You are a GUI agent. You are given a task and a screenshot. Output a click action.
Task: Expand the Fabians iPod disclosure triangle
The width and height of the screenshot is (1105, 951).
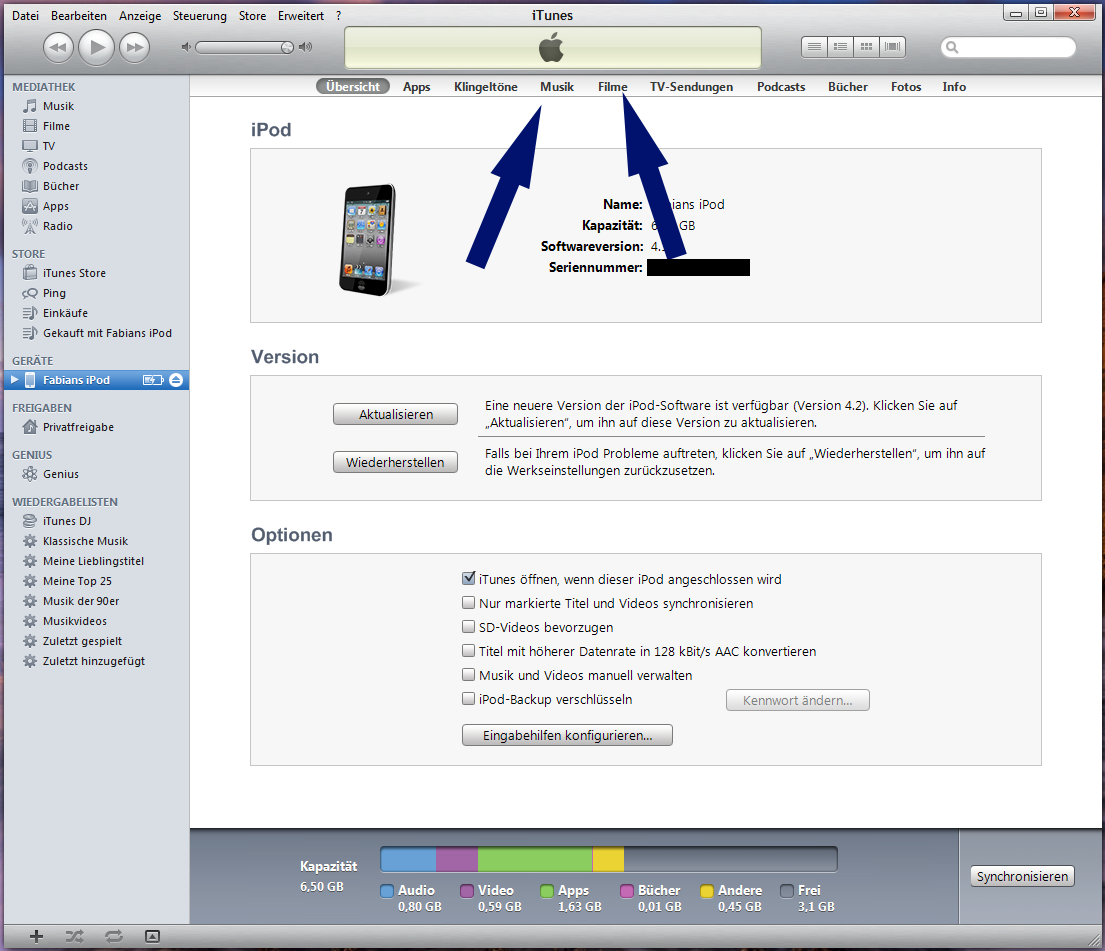pos(14,380)
